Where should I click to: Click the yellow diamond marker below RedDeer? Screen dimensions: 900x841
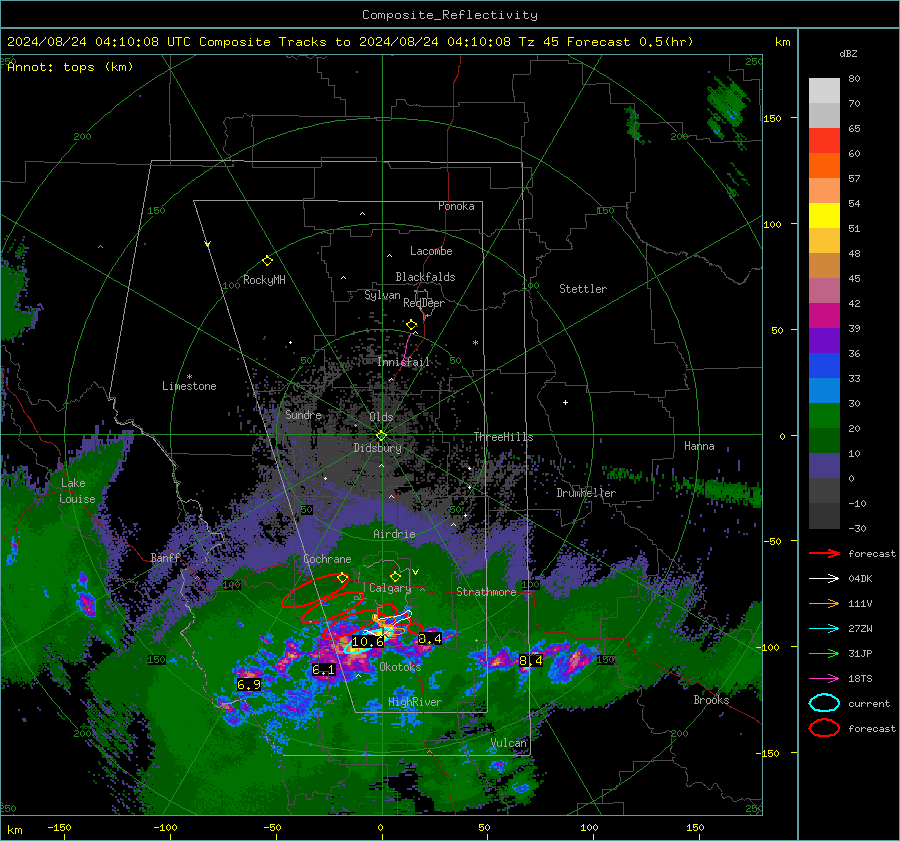[x=412, y=325]
